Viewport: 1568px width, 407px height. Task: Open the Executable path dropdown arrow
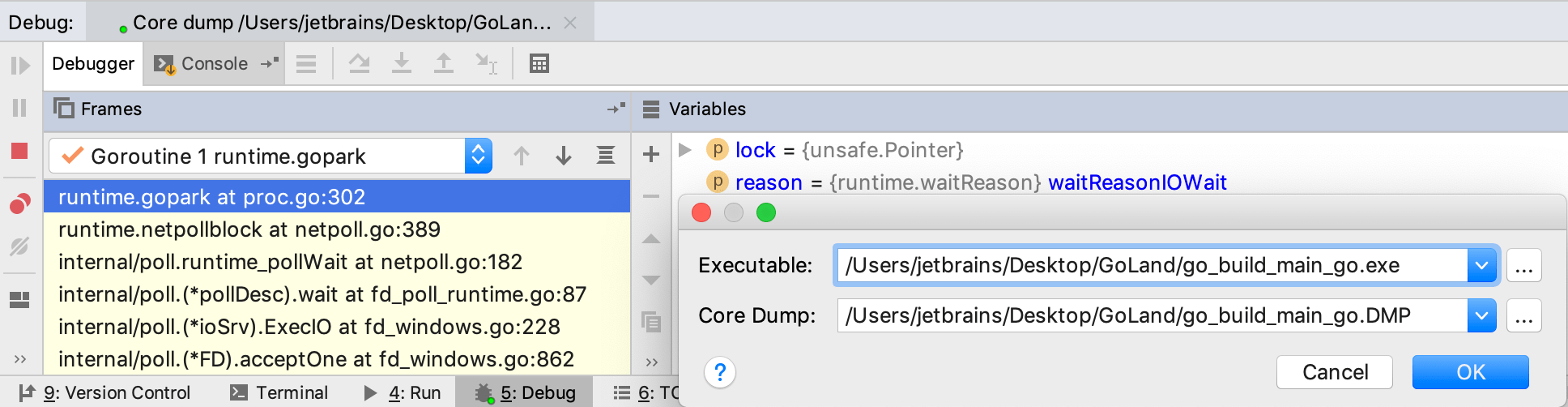(x=1481, y=265)
